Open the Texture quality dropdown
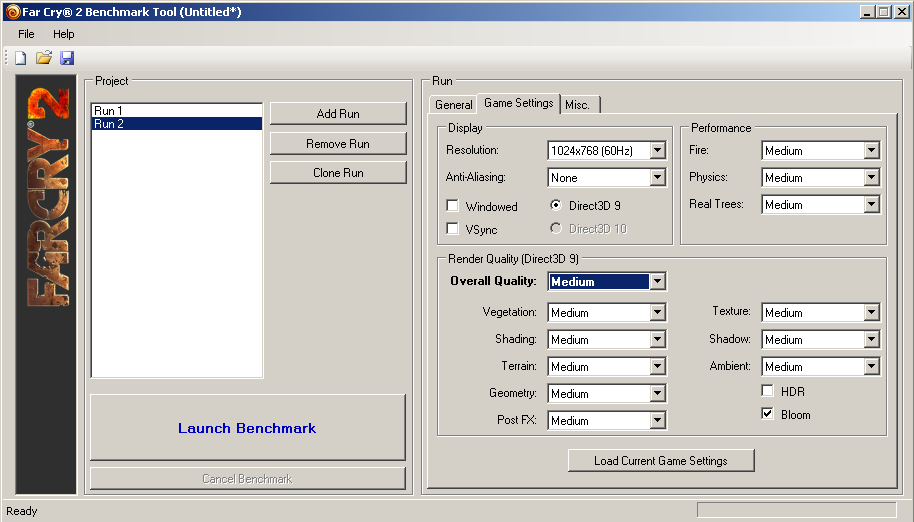 [821, 312]
